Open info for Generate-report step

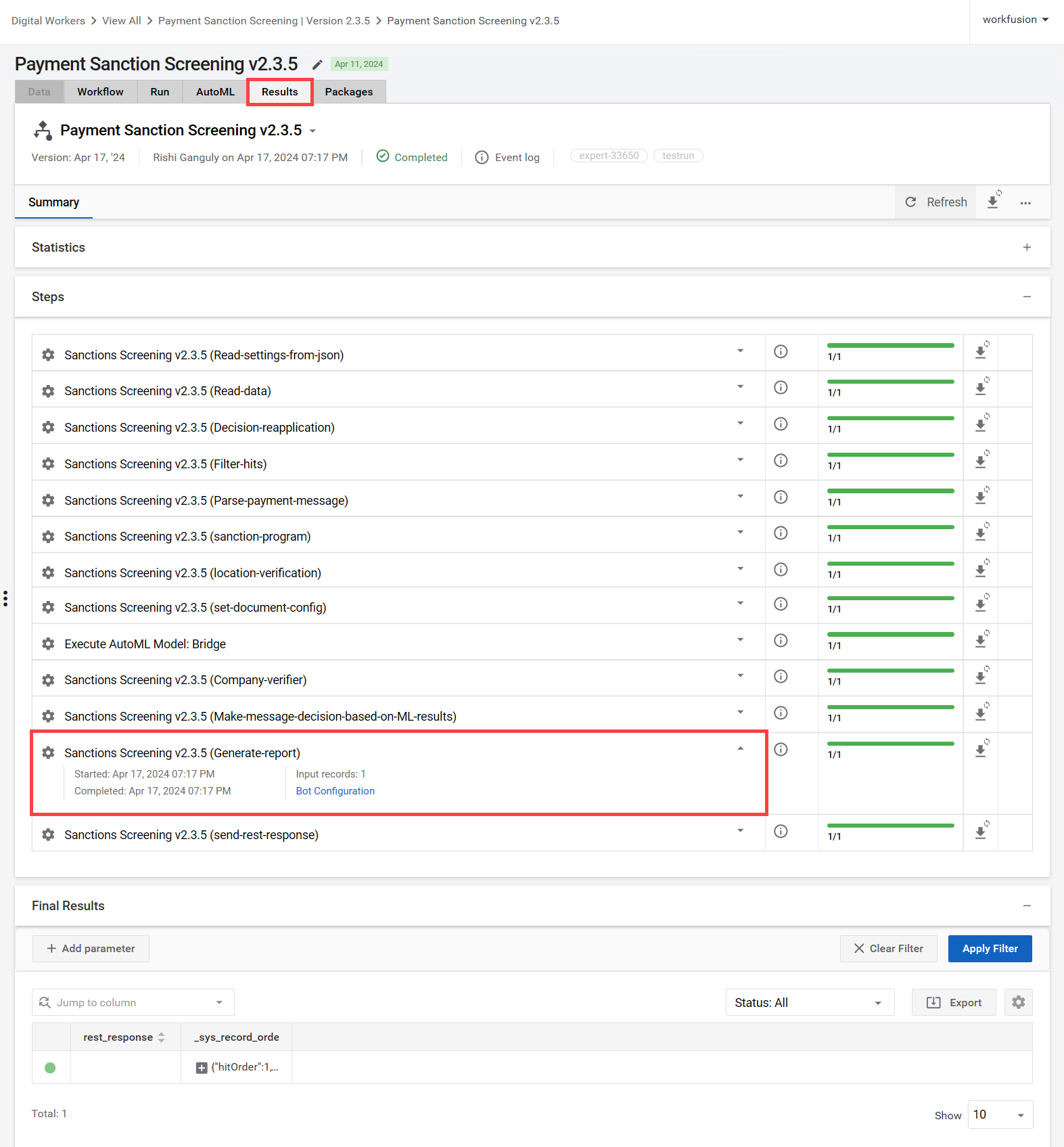pyautogui.click(x=781, y=749)
